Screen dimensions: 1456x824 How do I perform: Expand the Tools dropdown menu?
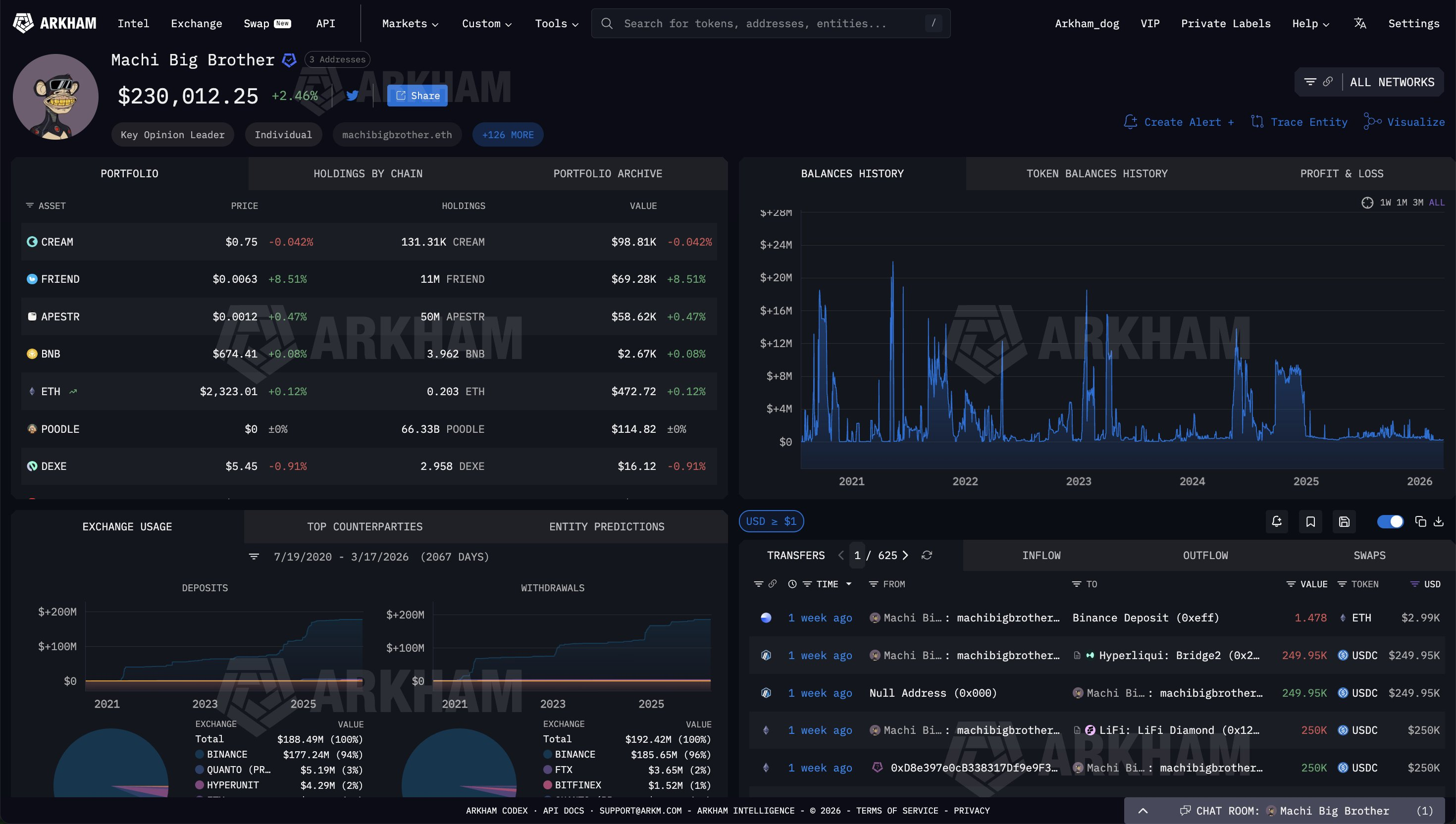pos(556,23)
